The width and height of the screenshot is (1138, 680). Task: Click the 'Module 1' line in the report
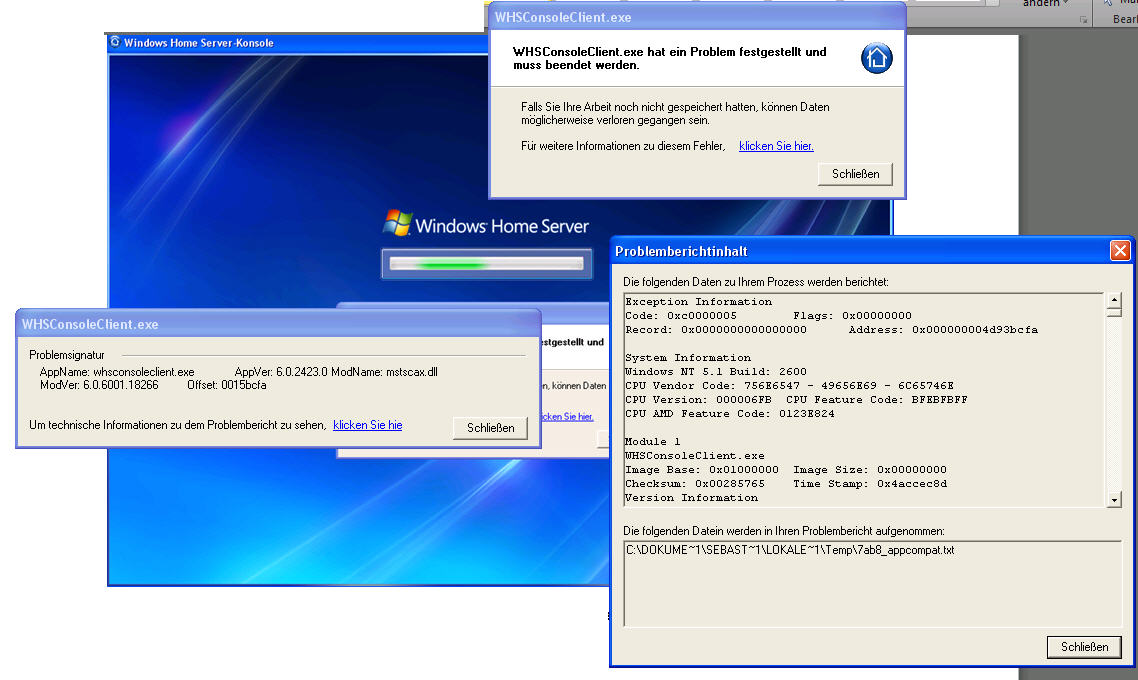pos(652,441)
